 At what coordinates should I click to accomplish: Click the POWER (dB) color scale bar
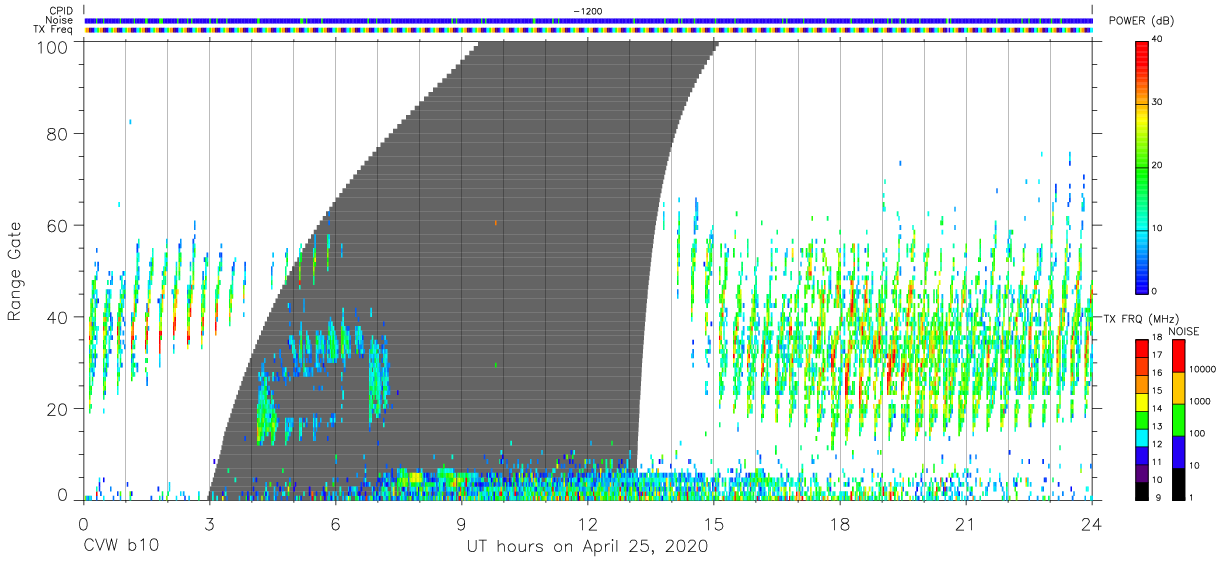1143,166
